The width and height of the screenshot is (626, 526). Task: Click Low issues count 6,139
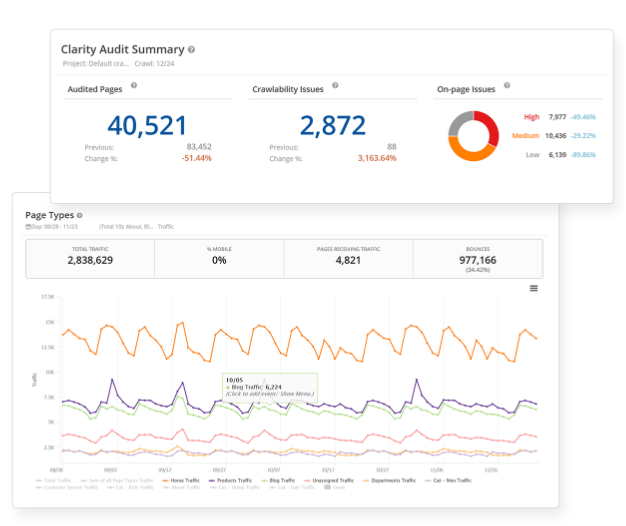[x=557, y=155]
